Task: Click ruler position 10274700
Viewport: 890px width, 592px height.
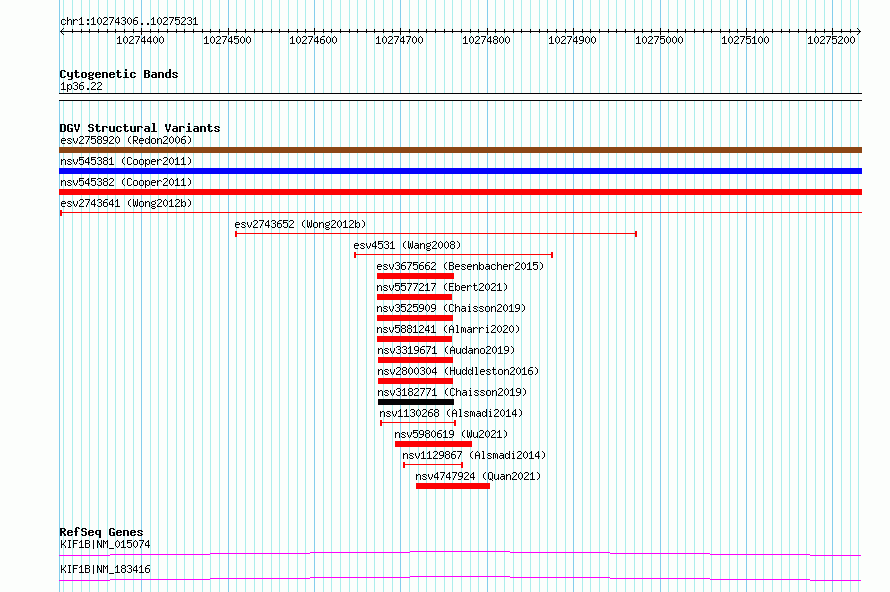Action: (x=400, y=40)
